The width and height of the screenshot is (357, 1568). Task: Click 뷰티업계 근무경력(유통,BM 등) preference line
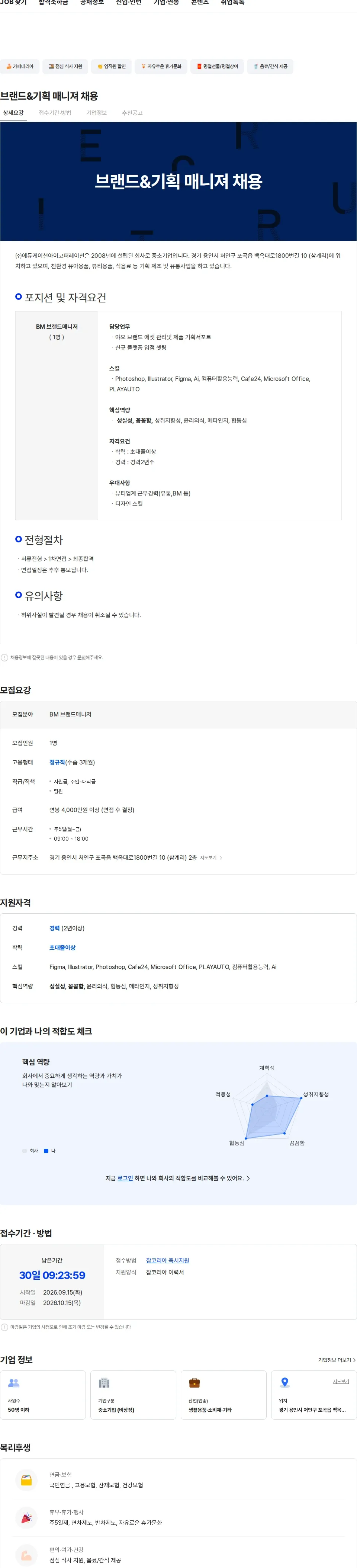click(x=152, y=494)
